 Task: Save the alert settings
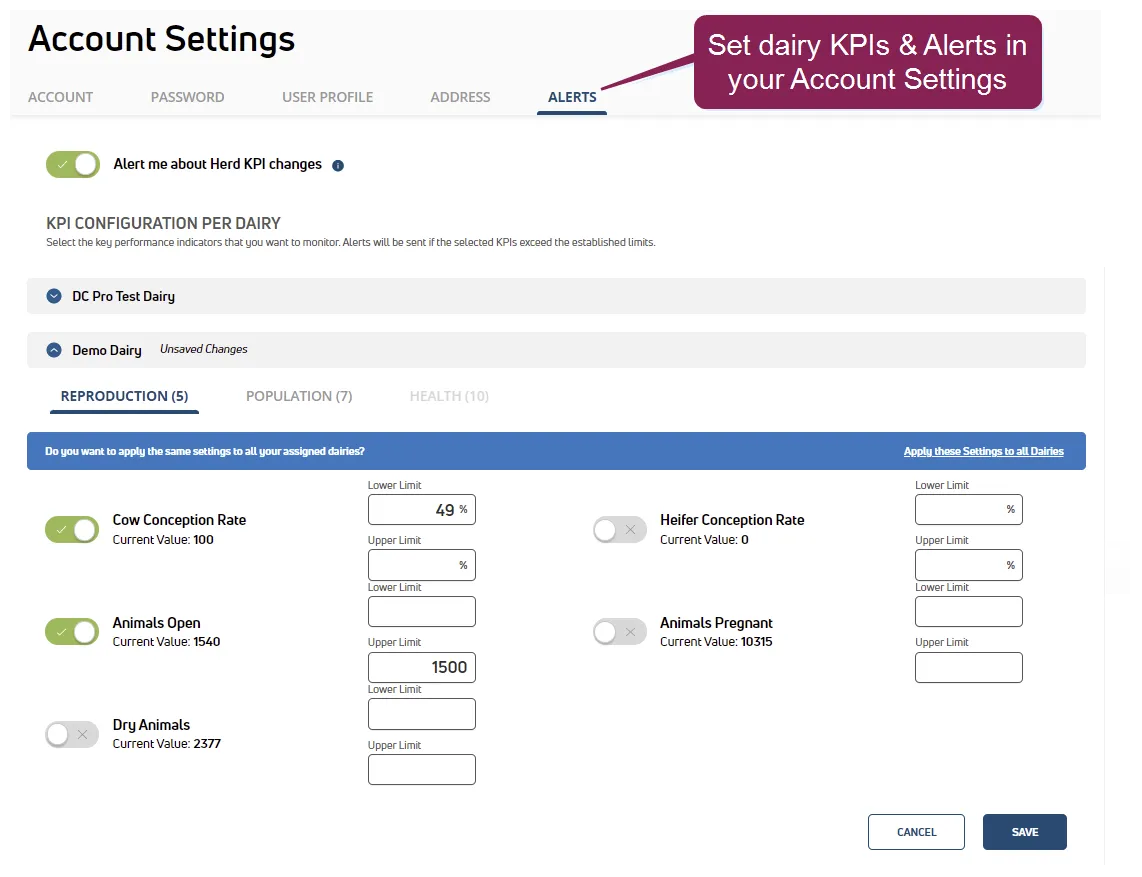coord(1025,832)
